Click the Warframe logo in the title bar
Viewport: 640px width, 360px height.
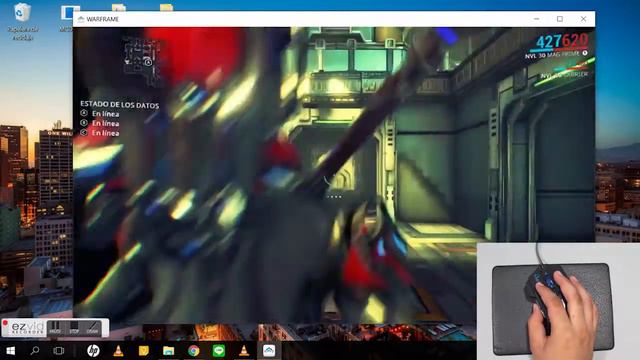81,19
